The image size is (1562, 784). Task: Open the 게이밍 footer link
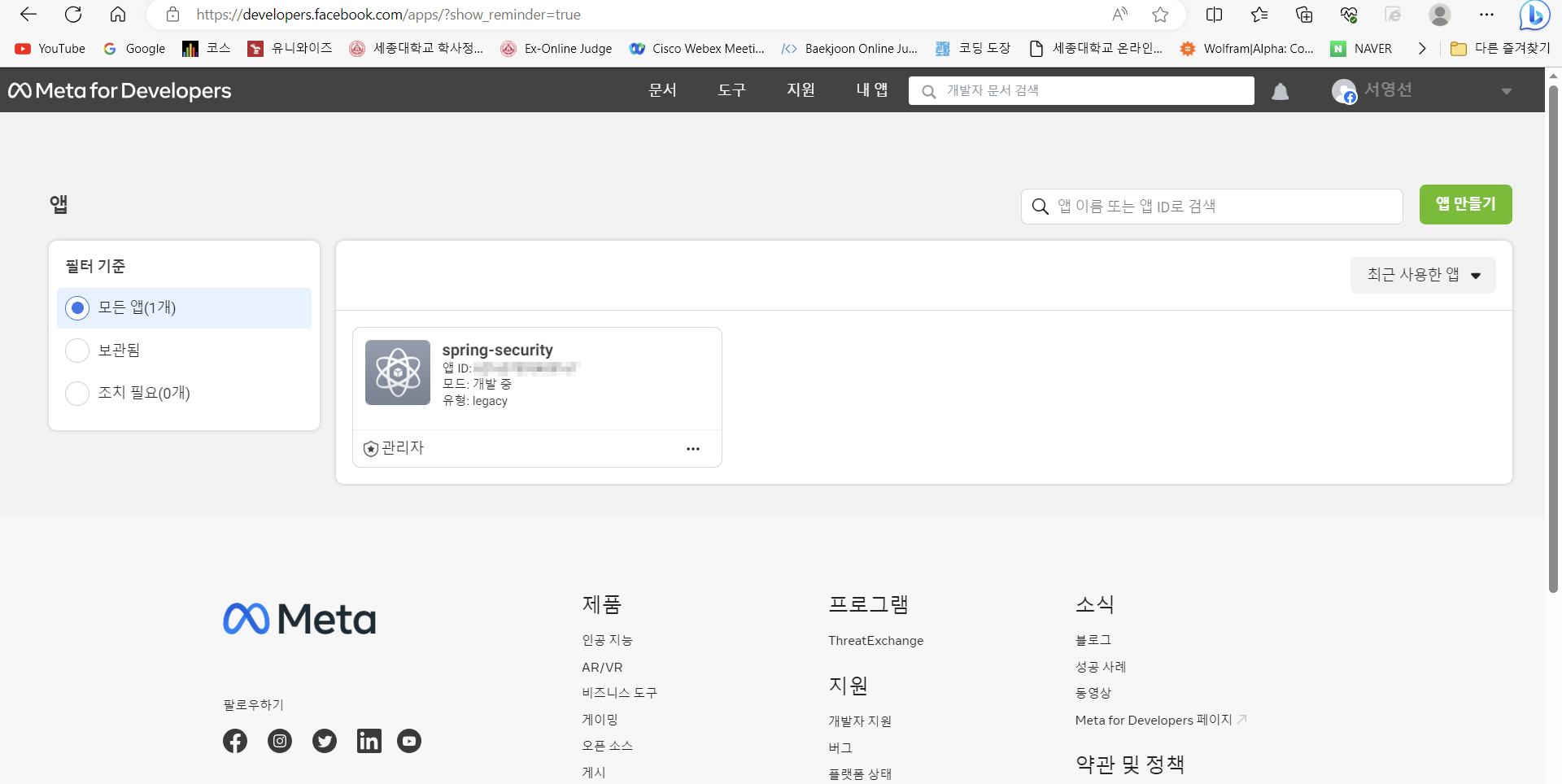point(600,720)
